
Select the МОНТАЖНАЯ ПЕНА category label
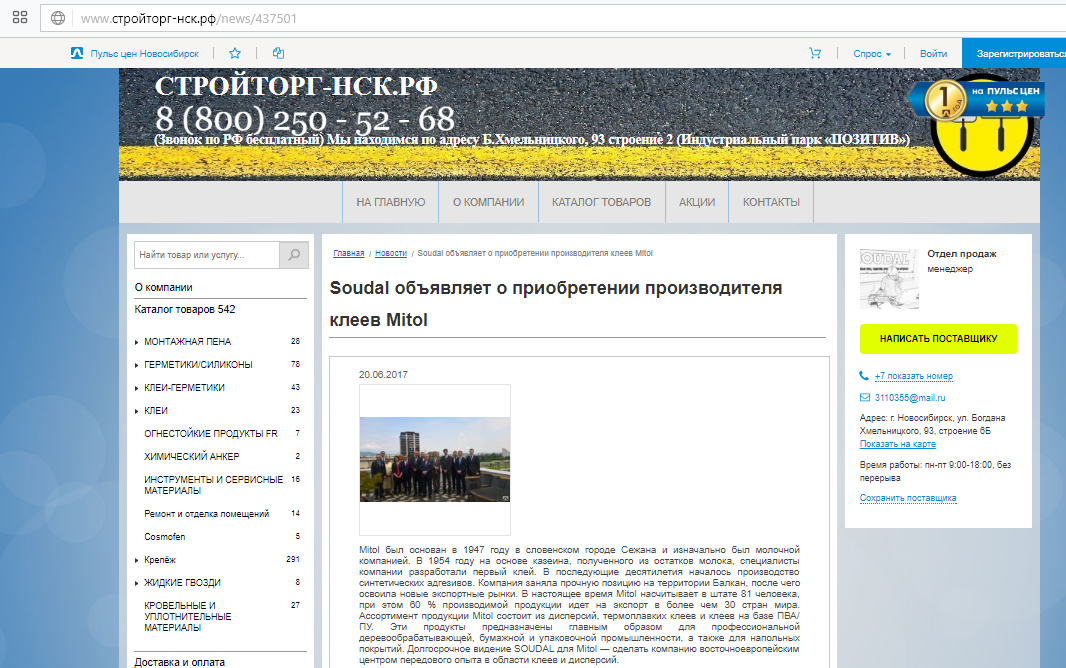click(x=188, y=342)
